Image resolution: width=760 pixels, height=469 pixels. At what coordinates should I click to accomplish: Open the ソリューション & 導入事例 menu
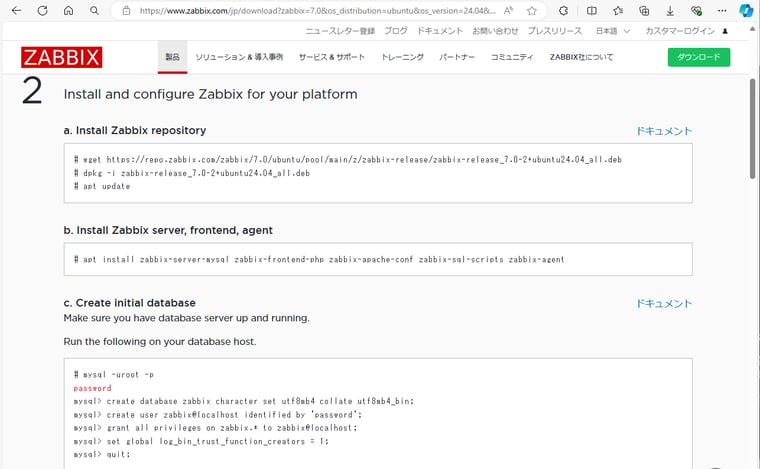[x=239, y=57]
